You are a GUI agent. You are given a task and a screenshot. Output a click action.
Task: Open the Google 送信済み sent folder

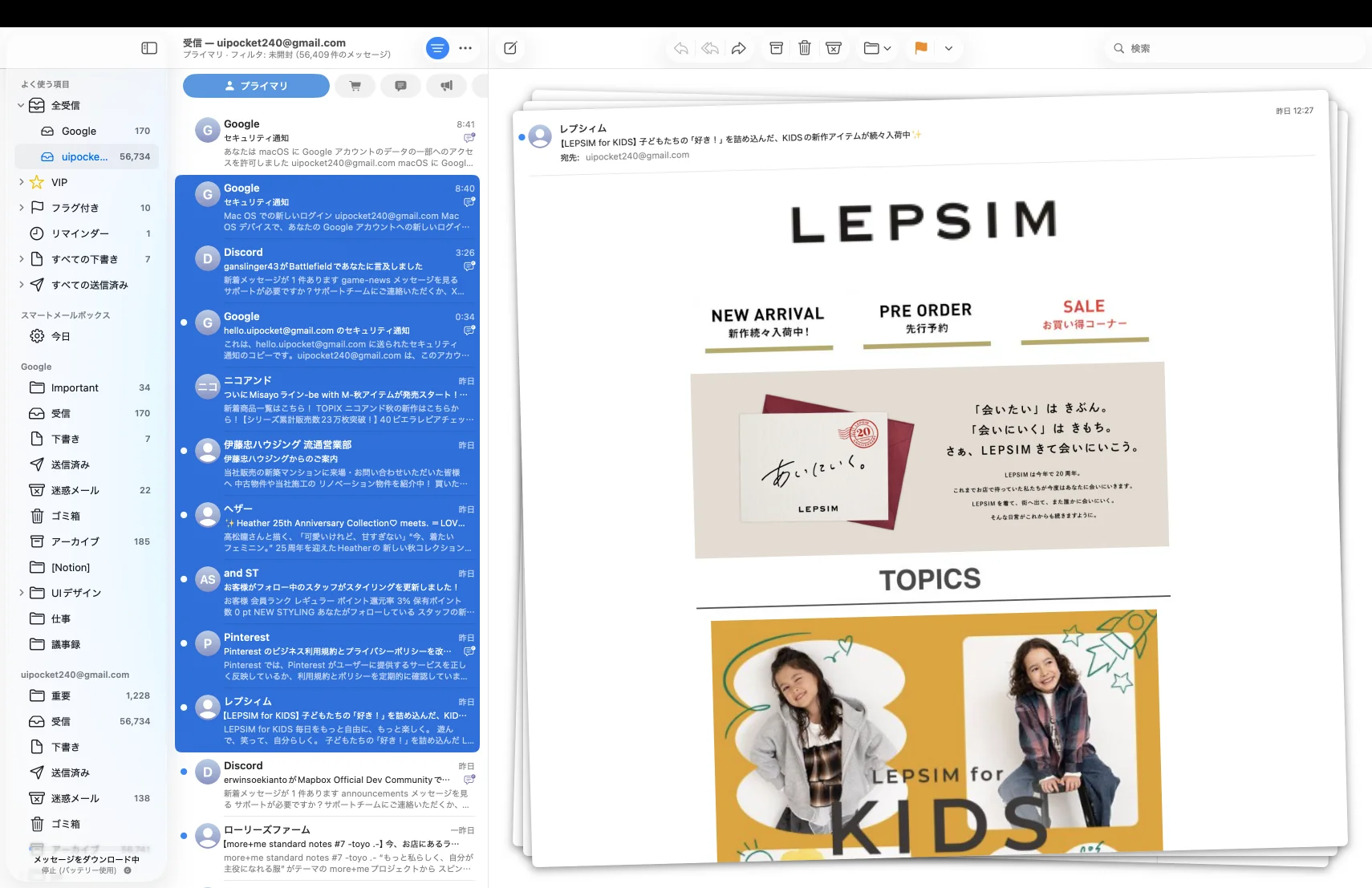[x=87, y=464]
